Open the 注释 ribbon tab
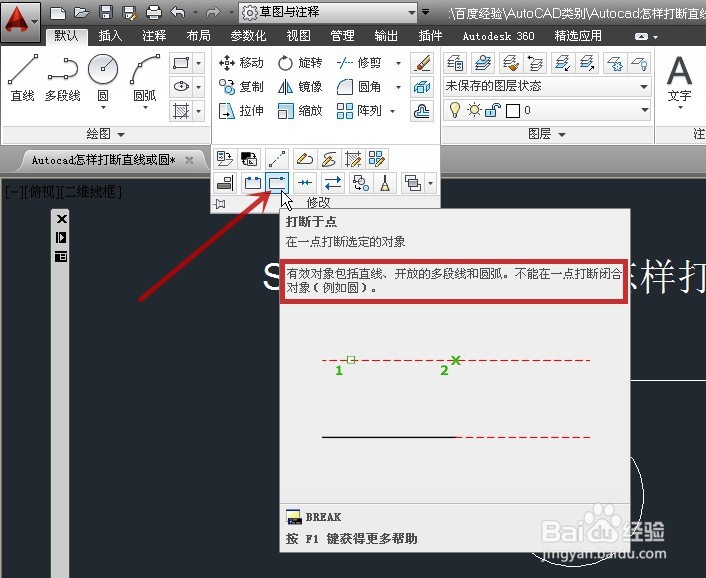Viewport: 706px width, 578px height. pyautogui.click(x=154, y=36)
